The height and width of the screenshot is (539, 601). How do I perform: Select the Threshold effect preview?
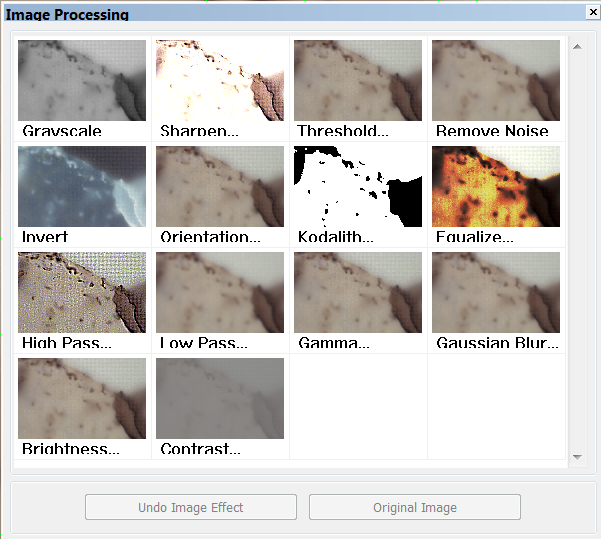coord(358,81)
